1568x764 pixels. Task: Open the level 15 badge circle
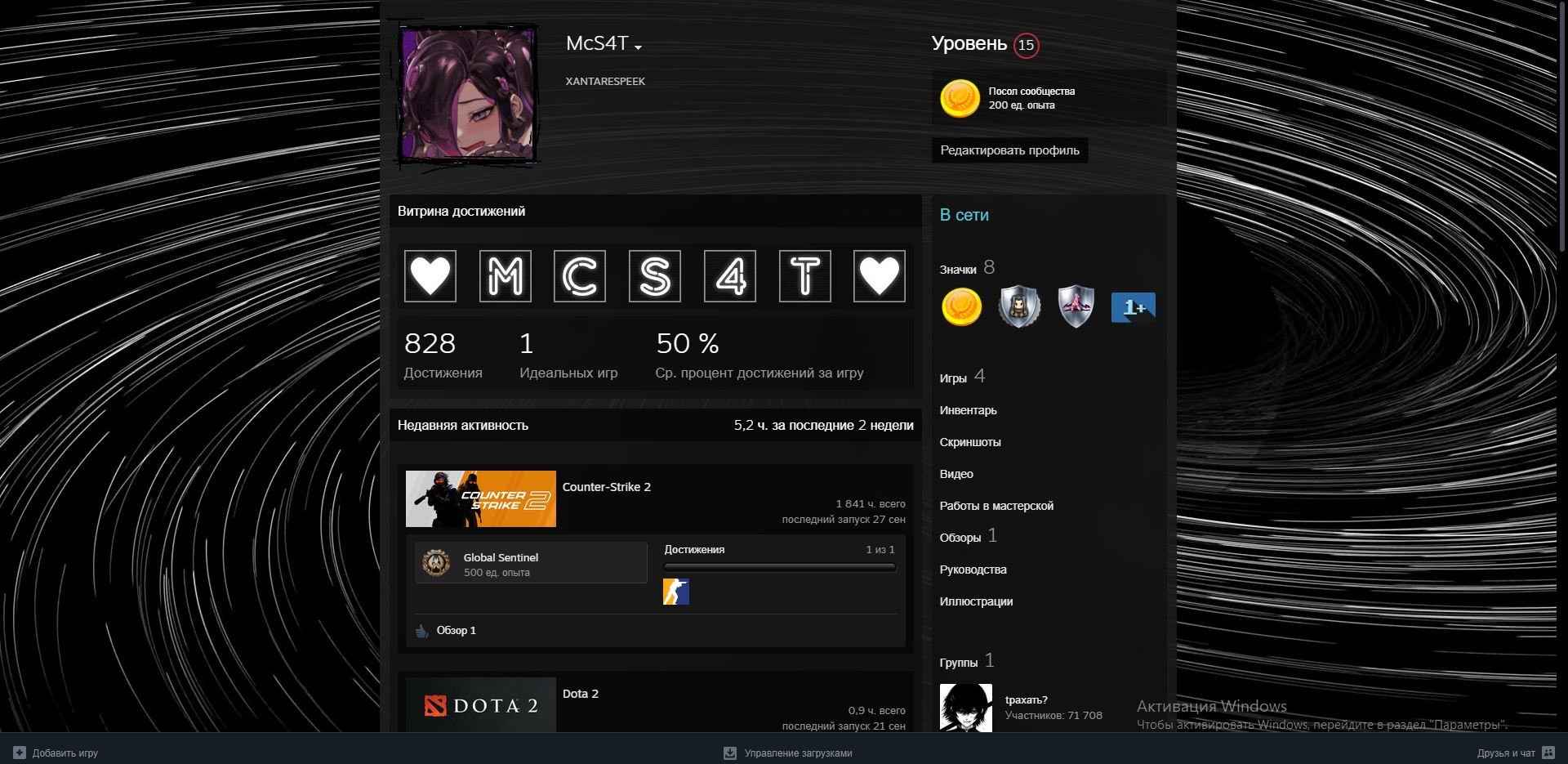click(1026, 45)
